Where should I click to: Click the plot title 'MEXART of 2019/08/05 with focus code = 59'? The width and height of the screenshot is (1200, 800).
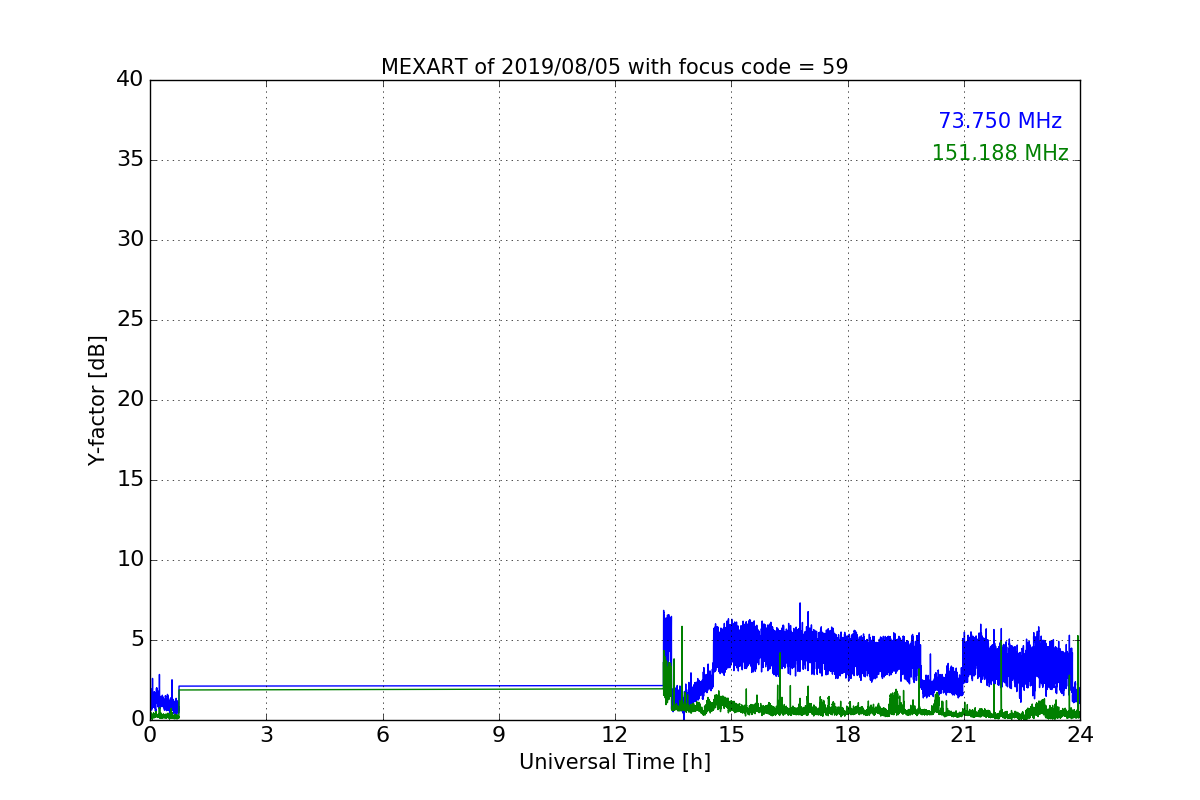(x=614, y=67)
